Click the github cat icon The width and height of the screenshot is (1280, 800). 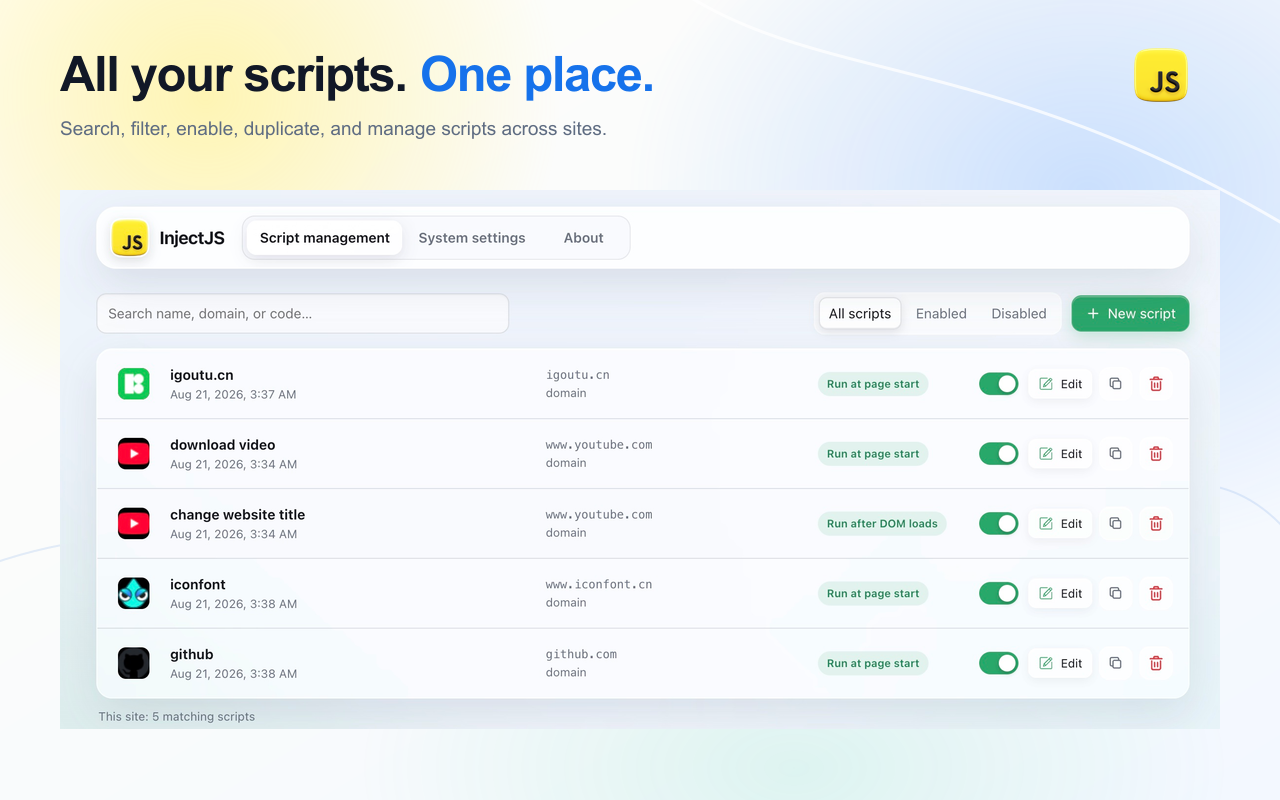[134, 663]
